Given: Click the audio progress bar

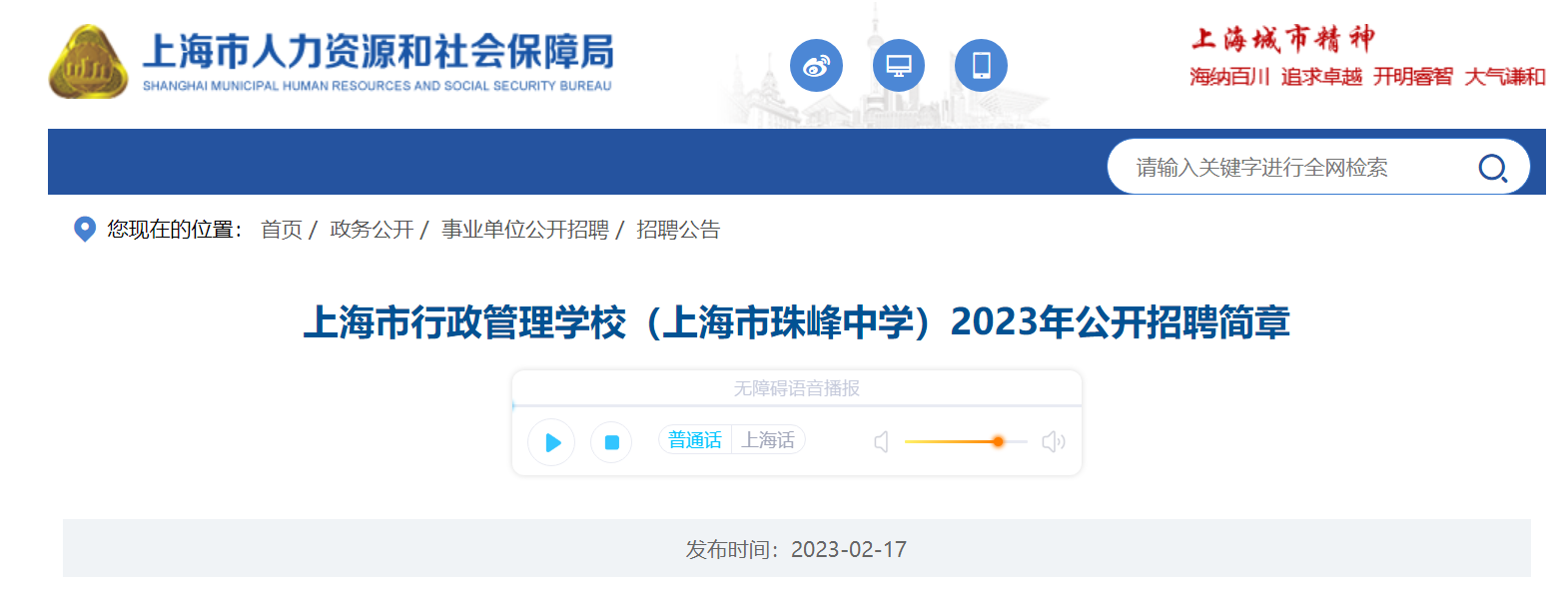Looking at the screenshot, I should 797,406.
